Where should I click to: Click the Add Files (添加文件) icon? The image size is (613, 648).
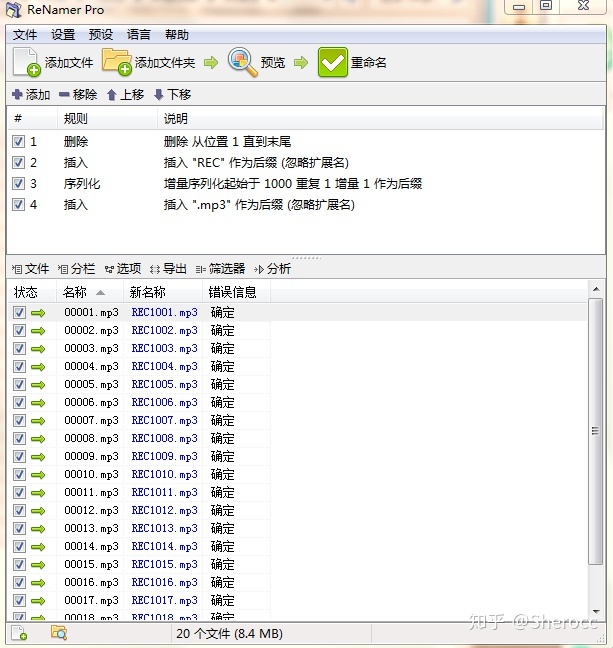tap(26, 62)
